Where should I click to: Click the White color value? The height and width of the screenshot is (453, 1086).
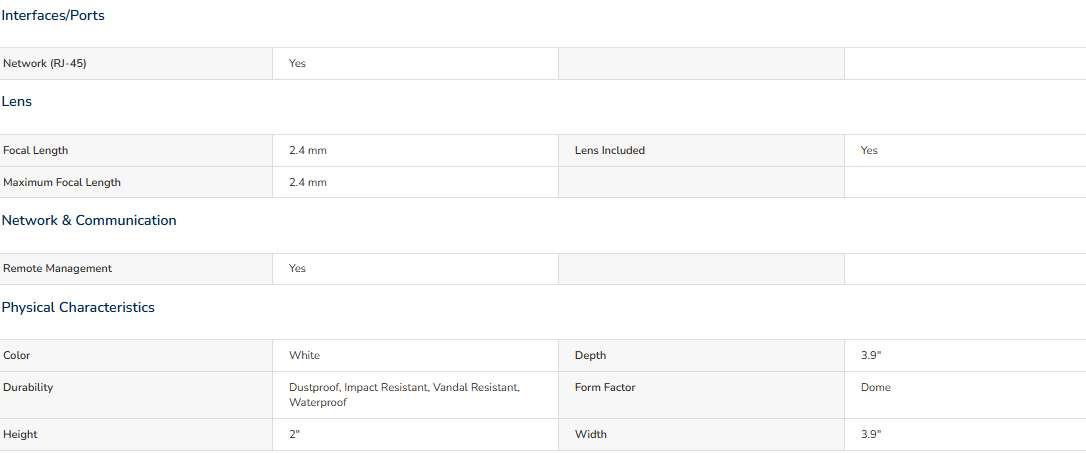point(305,356)
